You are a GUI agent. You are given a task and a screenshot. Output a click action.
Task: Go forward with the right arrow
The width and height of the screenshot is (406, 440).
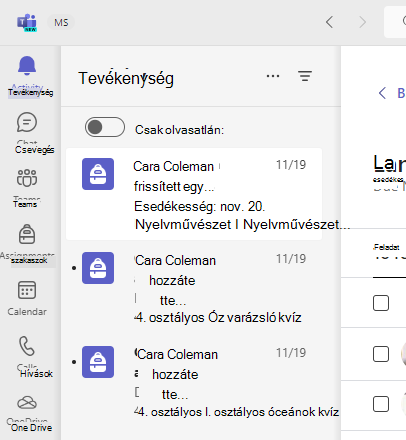tap(362, 22)
